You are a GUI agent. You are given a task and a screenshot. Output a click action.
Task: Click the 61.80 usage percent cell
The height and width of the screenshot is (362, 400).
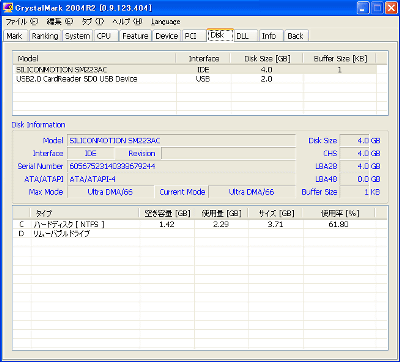(x=339, y=224)
